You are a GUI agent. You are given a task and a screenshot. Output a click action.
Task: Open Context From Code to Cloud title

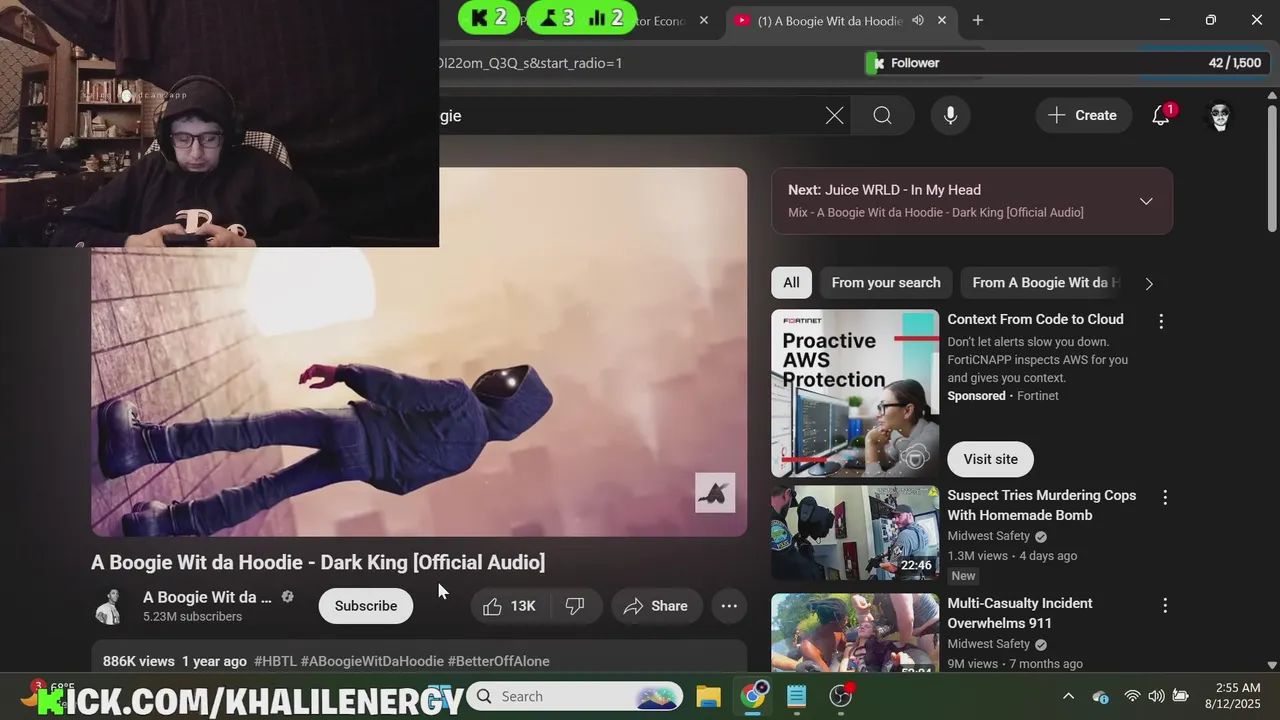(1035, 319)
